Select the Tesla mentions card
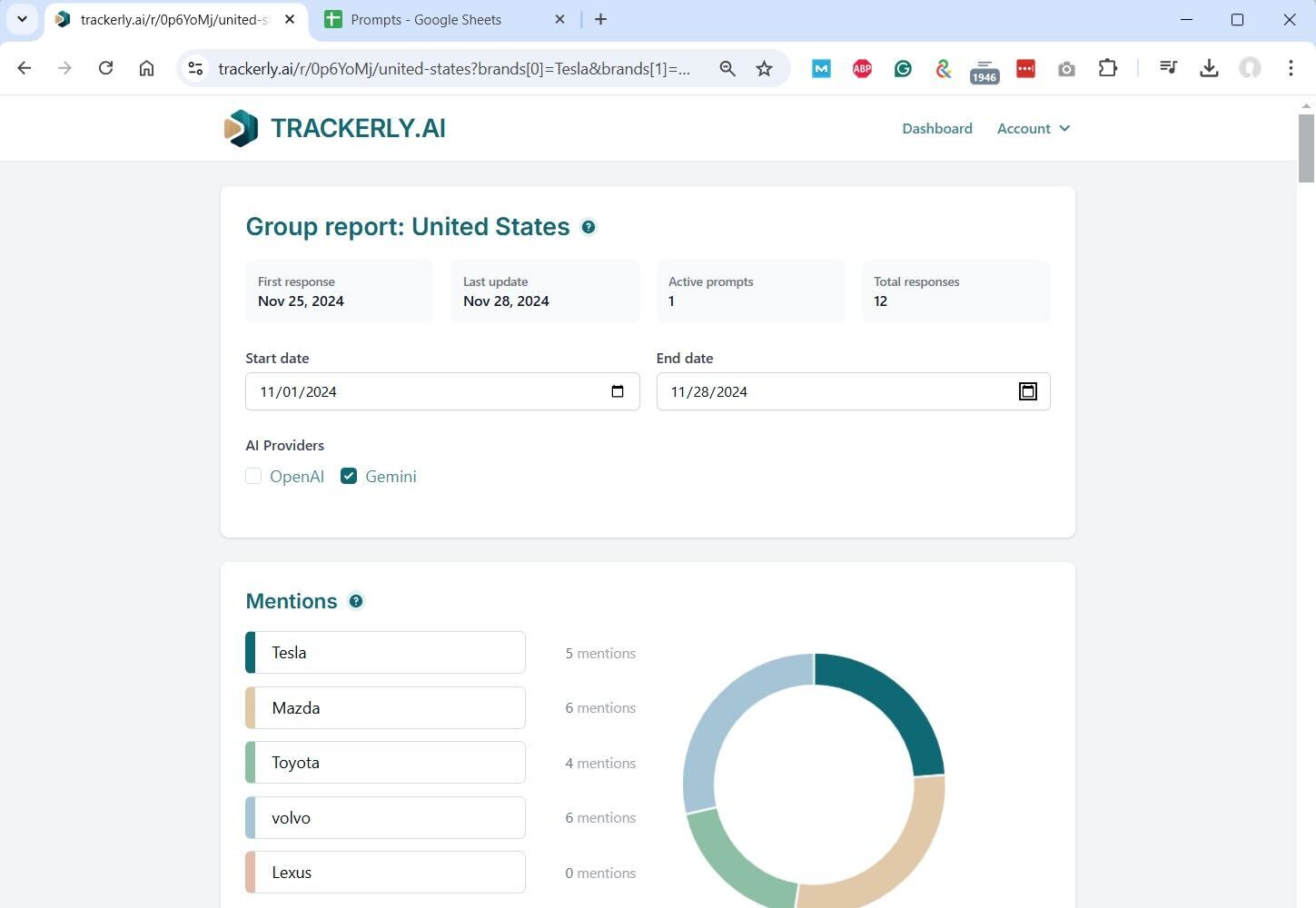Viewport: 1316px width, 908px height. pos(384,652)
